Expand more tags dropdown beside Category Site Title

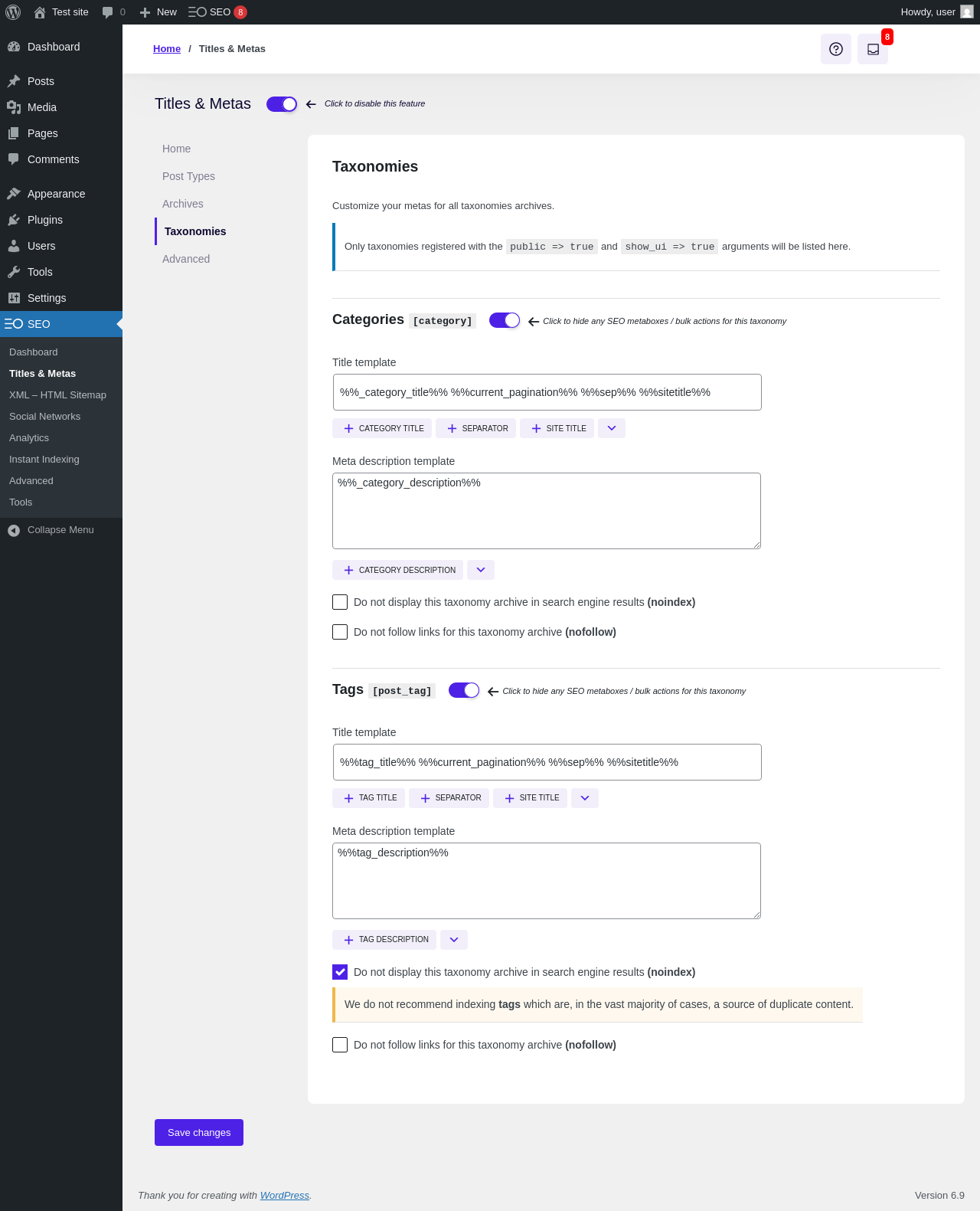[612, 428]
